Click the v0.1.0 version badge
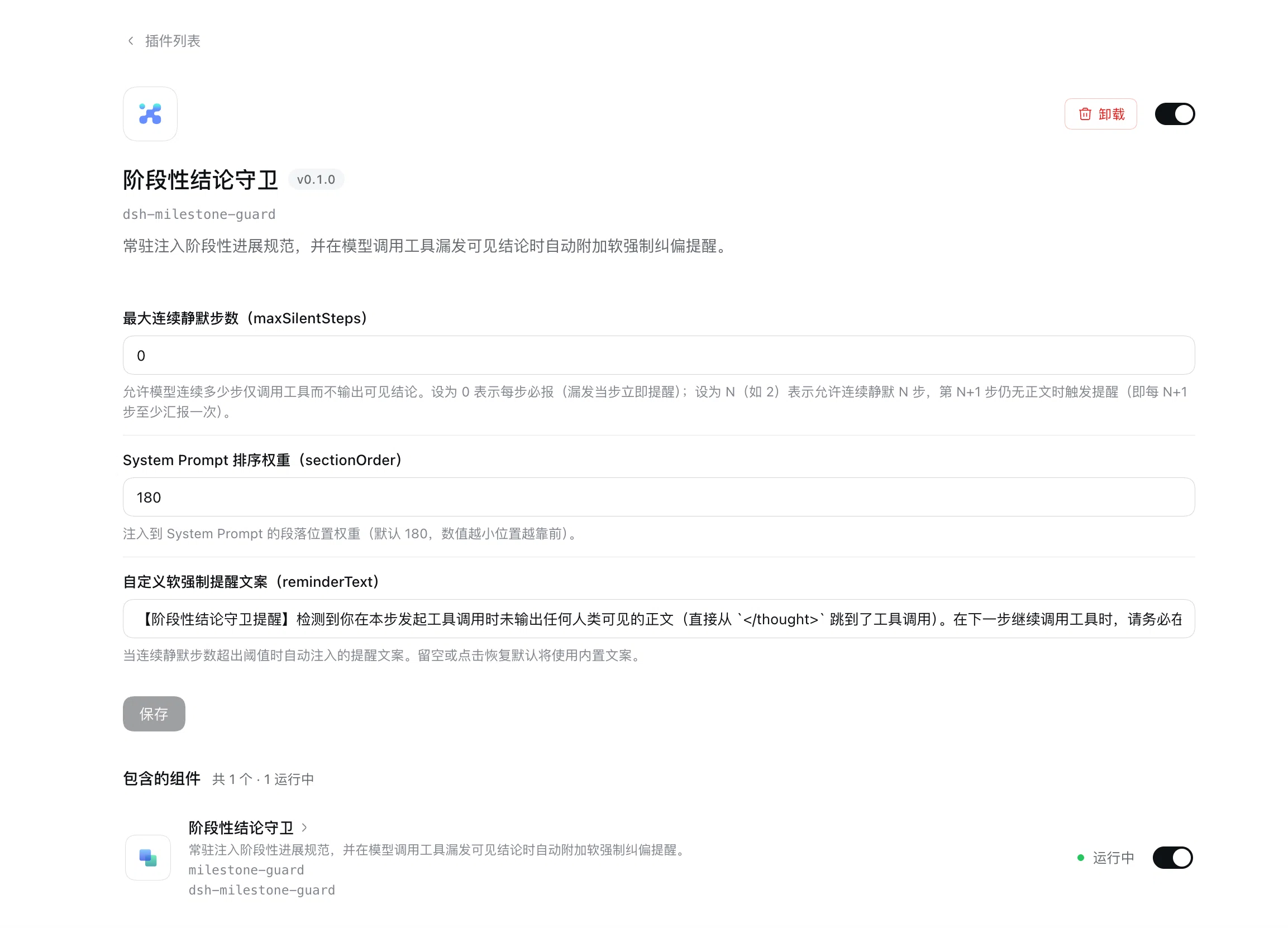 316,180
